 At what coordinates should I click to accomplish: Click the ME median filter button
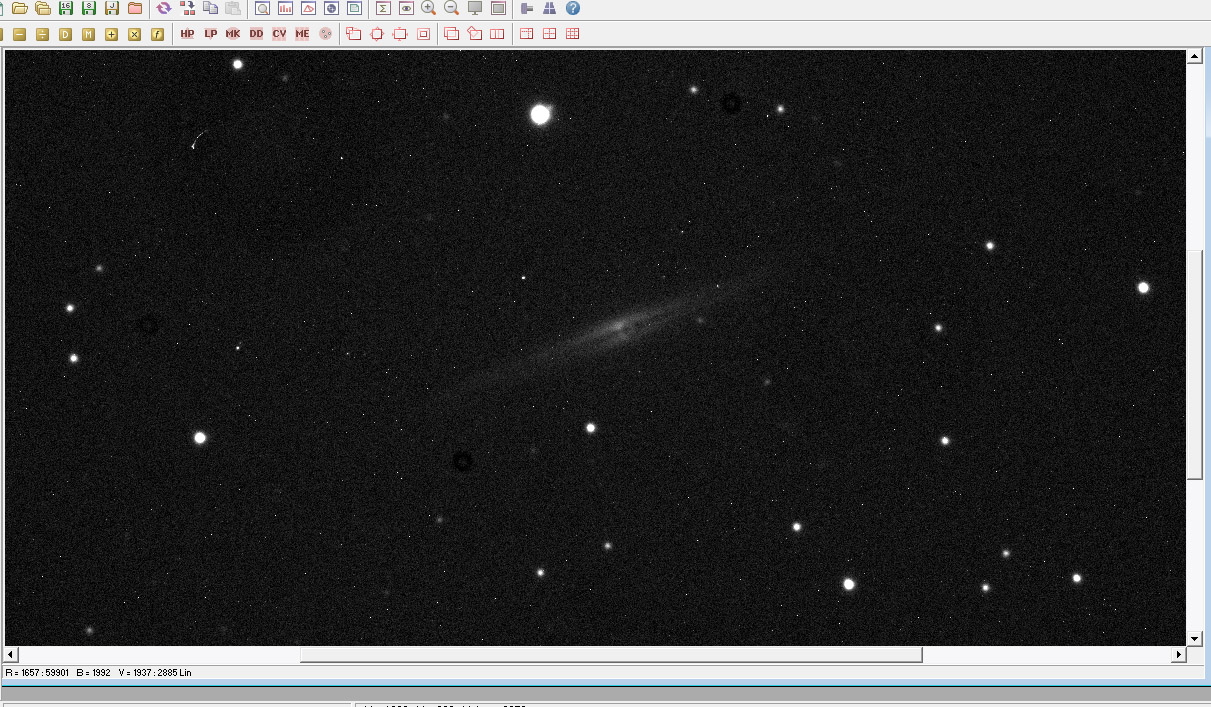(302, 34)
